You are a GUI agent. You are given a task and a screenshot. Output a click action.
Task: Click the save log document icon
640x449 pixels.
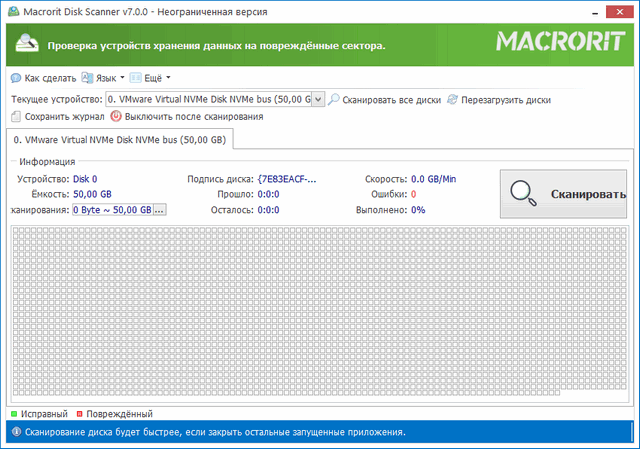coord(16,117)
